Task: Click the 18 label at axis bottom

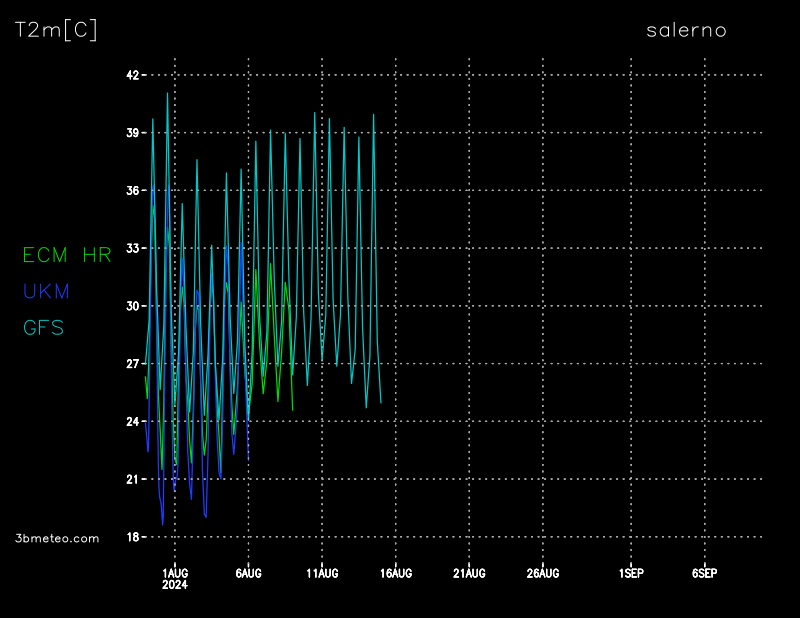Action: tap(132, 537)
